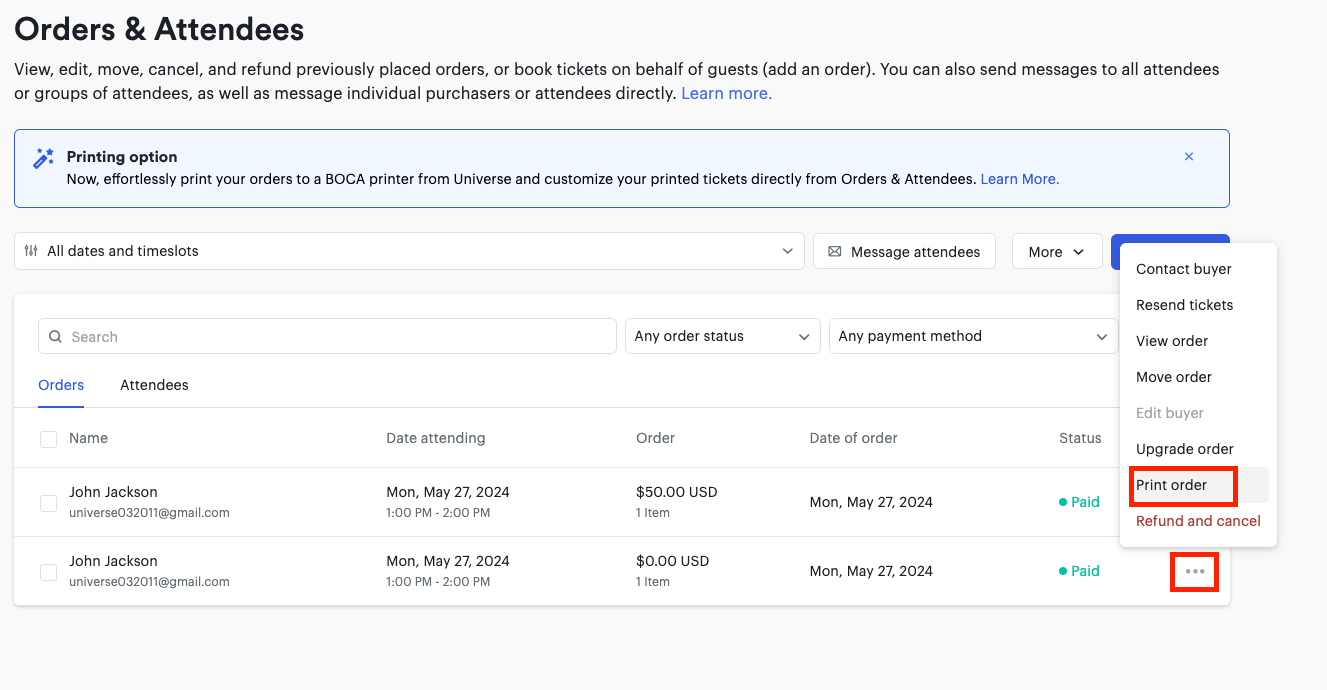The width and height of the screenshot is (1327, 690).
Task: Click the Name column header
Action: coord(88,438)
